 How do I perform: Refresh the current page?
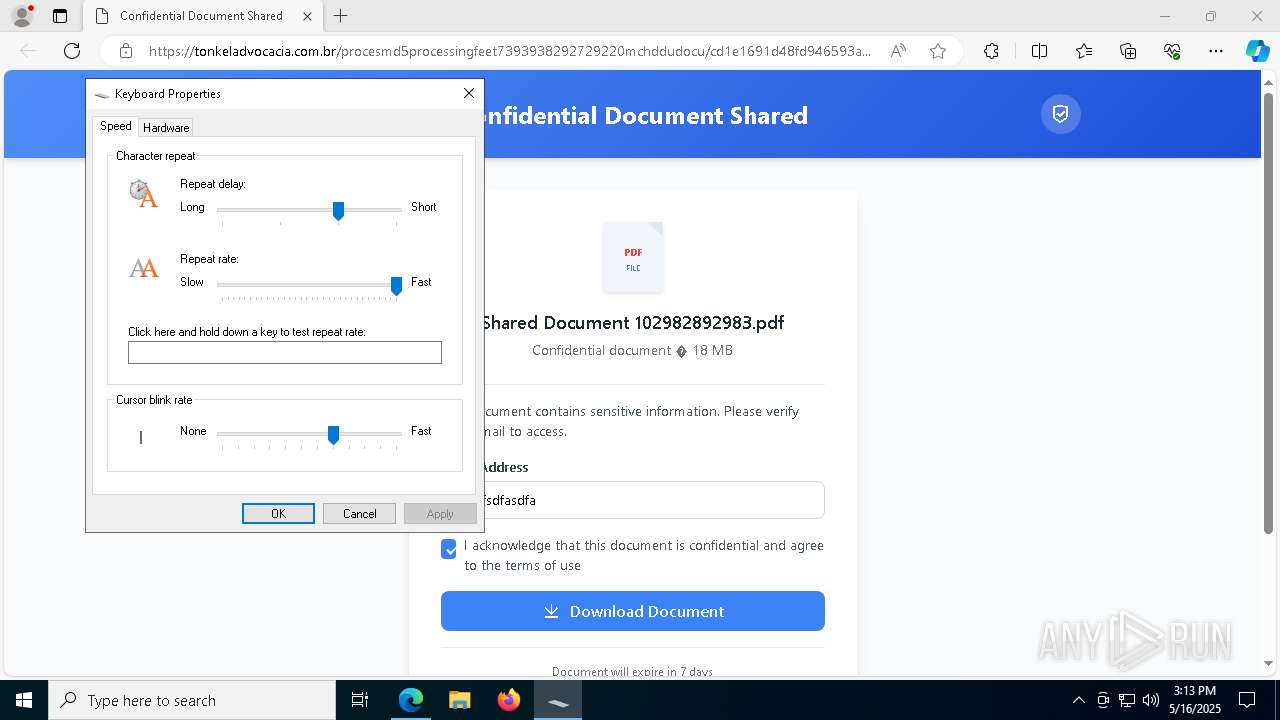72,51
